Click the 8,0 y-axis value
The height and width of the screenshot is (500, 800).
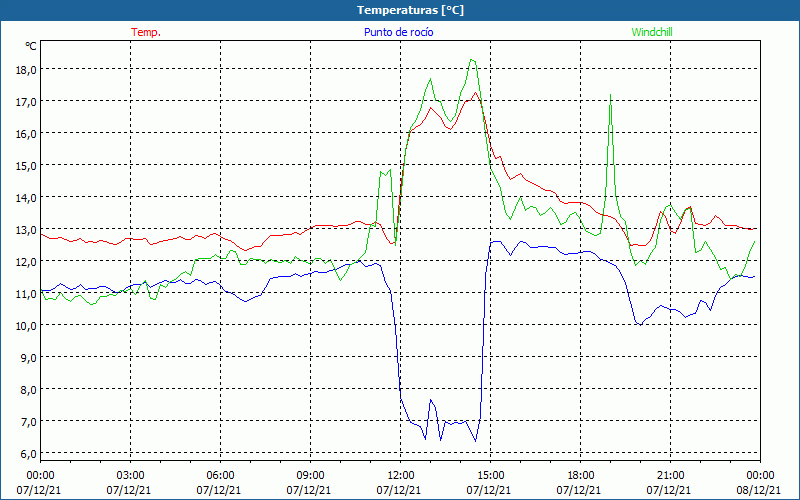pyautogui.click(x=29, y=390)
